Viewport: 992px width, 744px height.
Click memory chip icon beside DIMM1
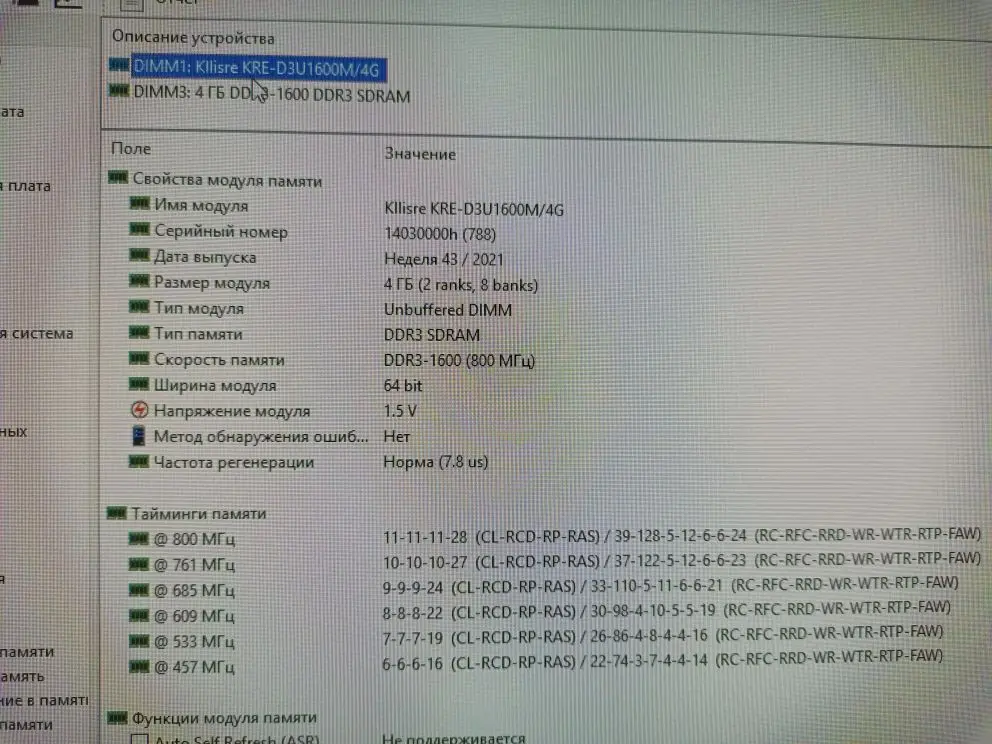click(x=119, y=65)
